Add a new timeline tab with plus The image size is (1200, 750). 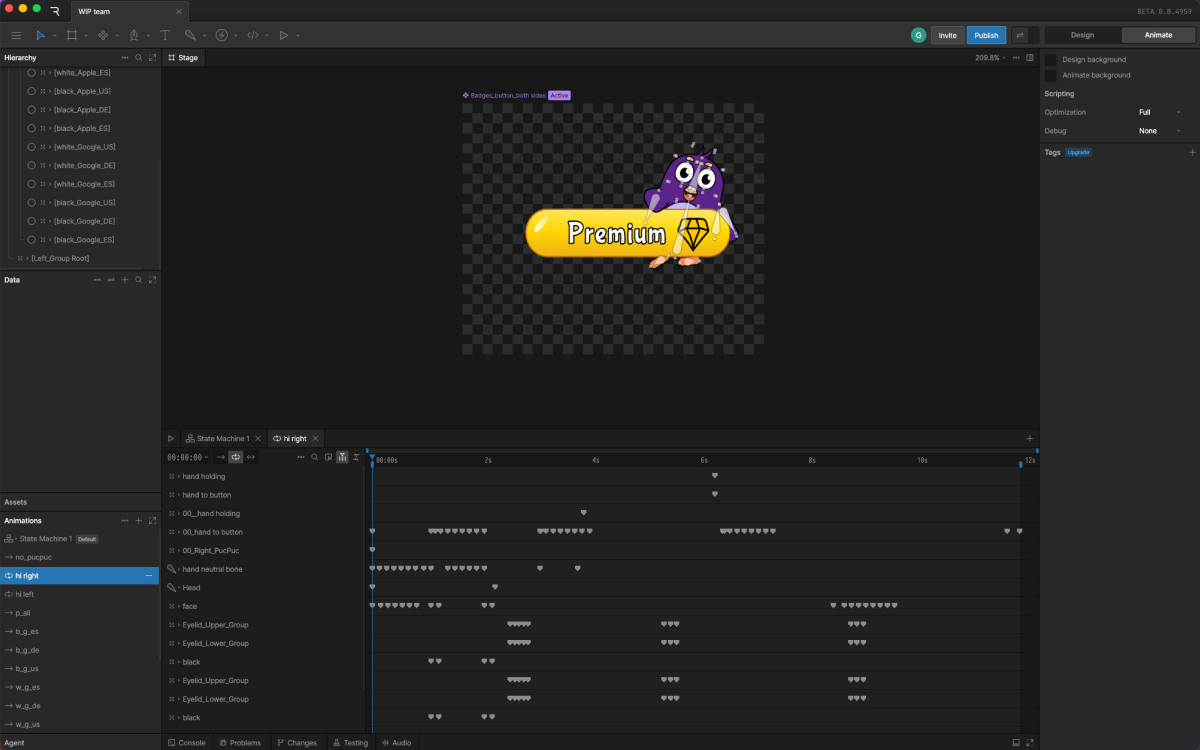click(1030, 438)
